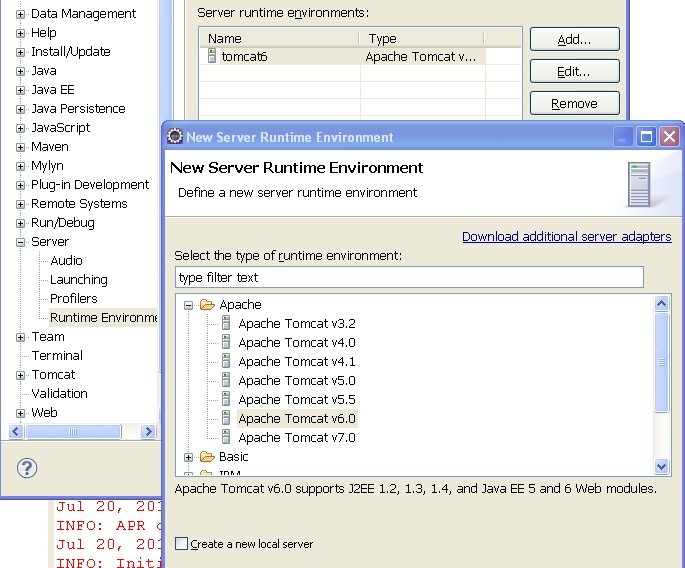The width and height of the screenshot is (685, 568).
Task: Click the Apache Tomcat v7.0 server icon
Action: (226, 437)
